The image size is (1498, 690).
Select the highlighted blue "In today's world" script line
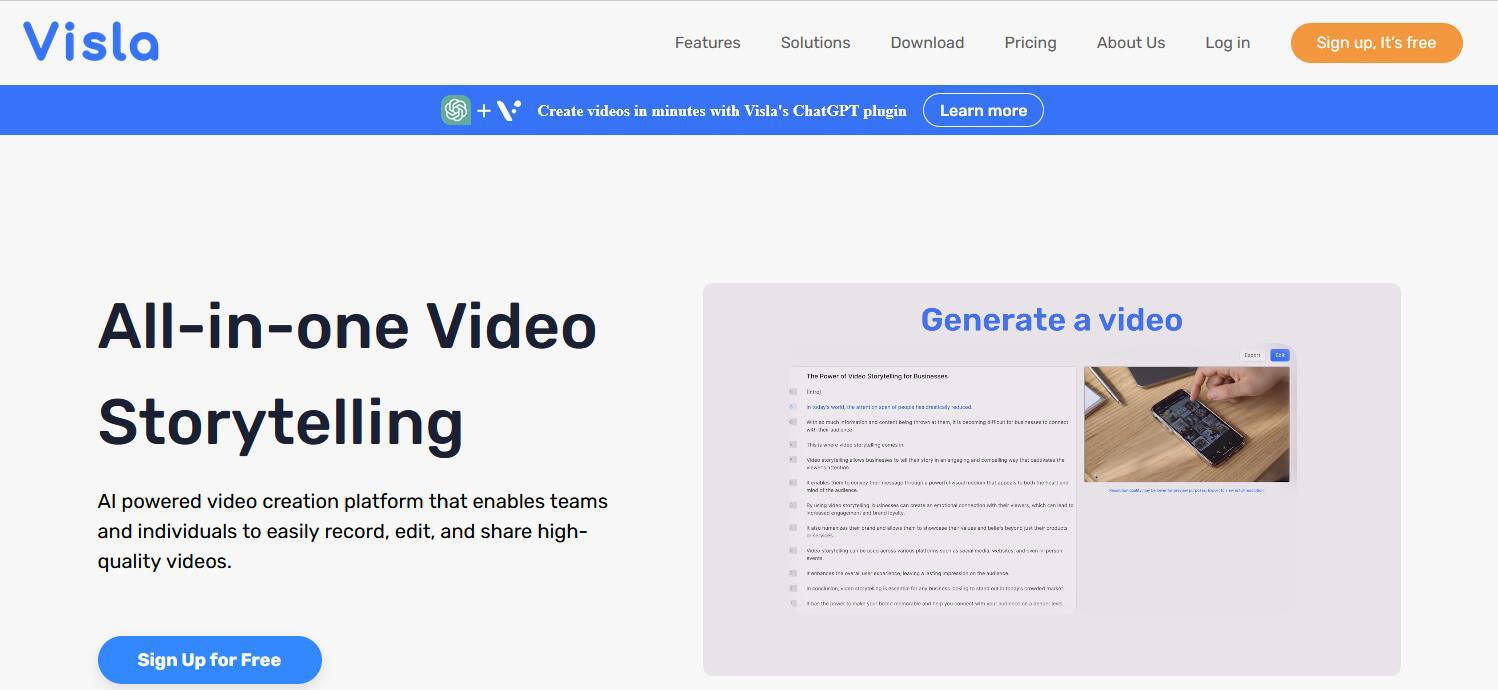pyautogui.click(x=889, y=407)
